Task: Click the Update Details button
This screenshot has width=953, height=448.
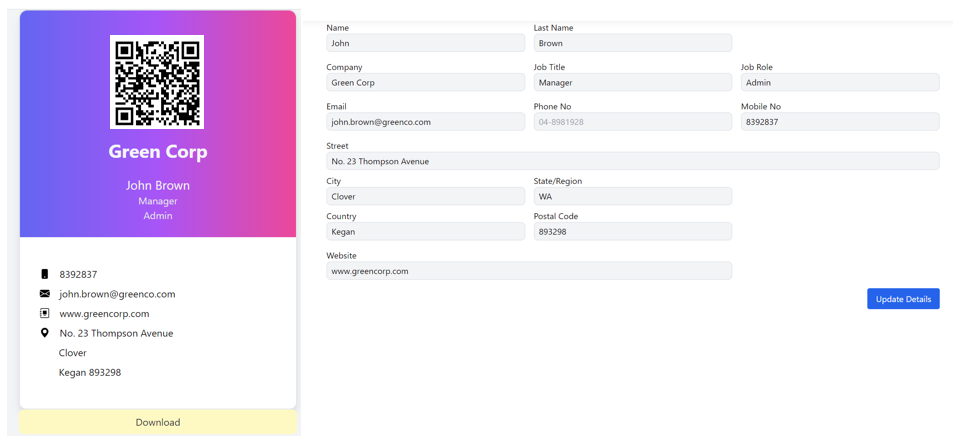Action: tap(902, 299)
